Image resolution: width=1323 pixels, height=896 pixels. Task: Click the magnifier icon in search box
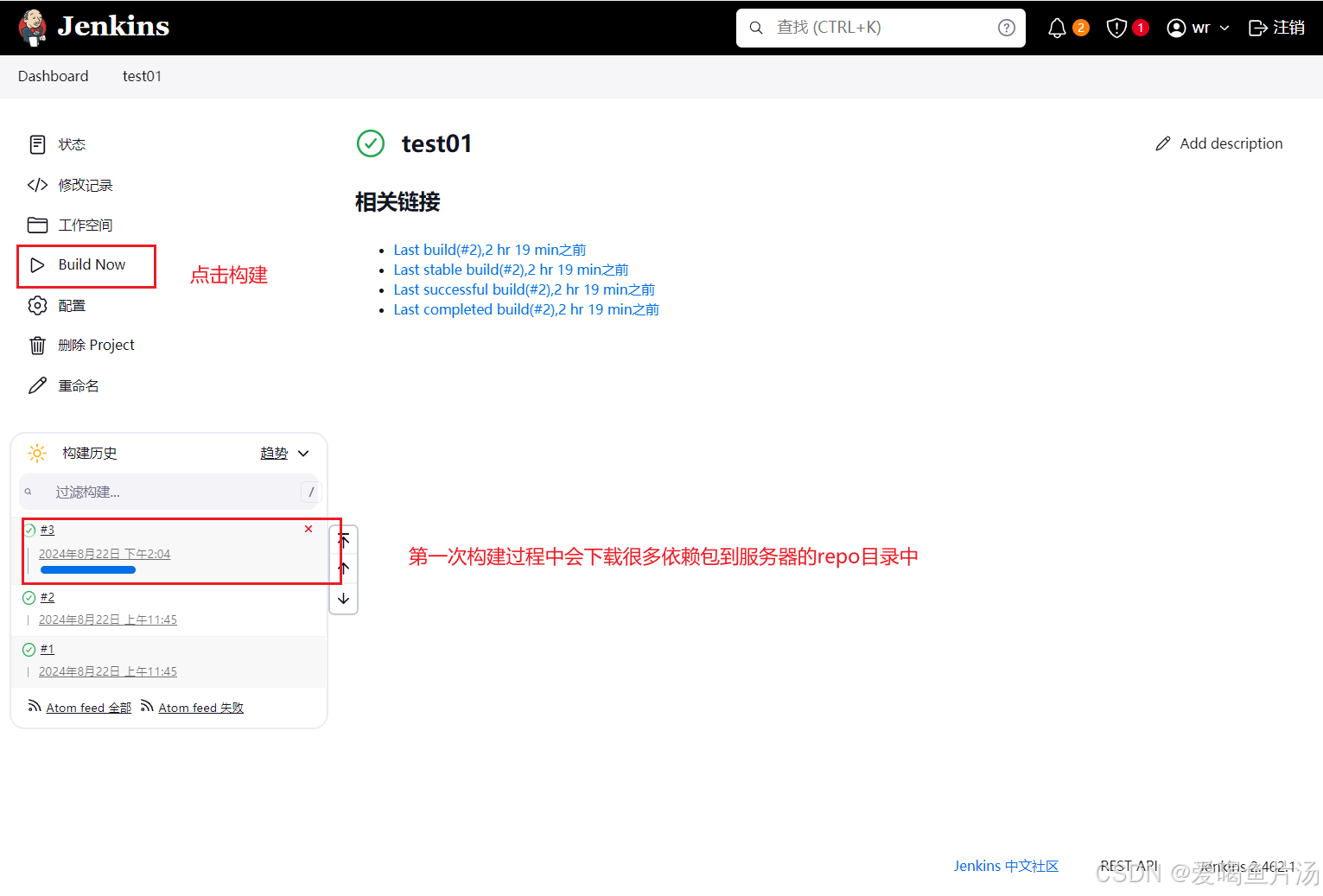pos(756,28)
